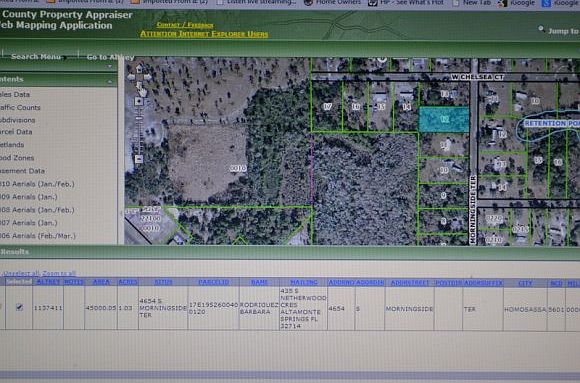Pan the map left with the west arrow
This screenshot has width=580, height=383.
pos(131,77)
